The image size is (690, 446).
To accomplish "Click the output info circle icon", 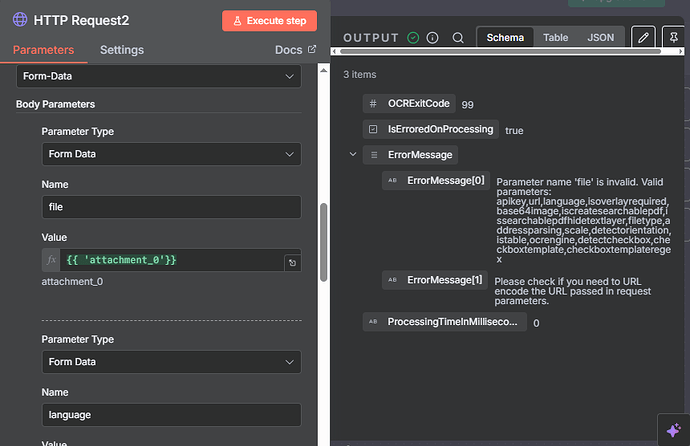I will (x=433, y=38).
